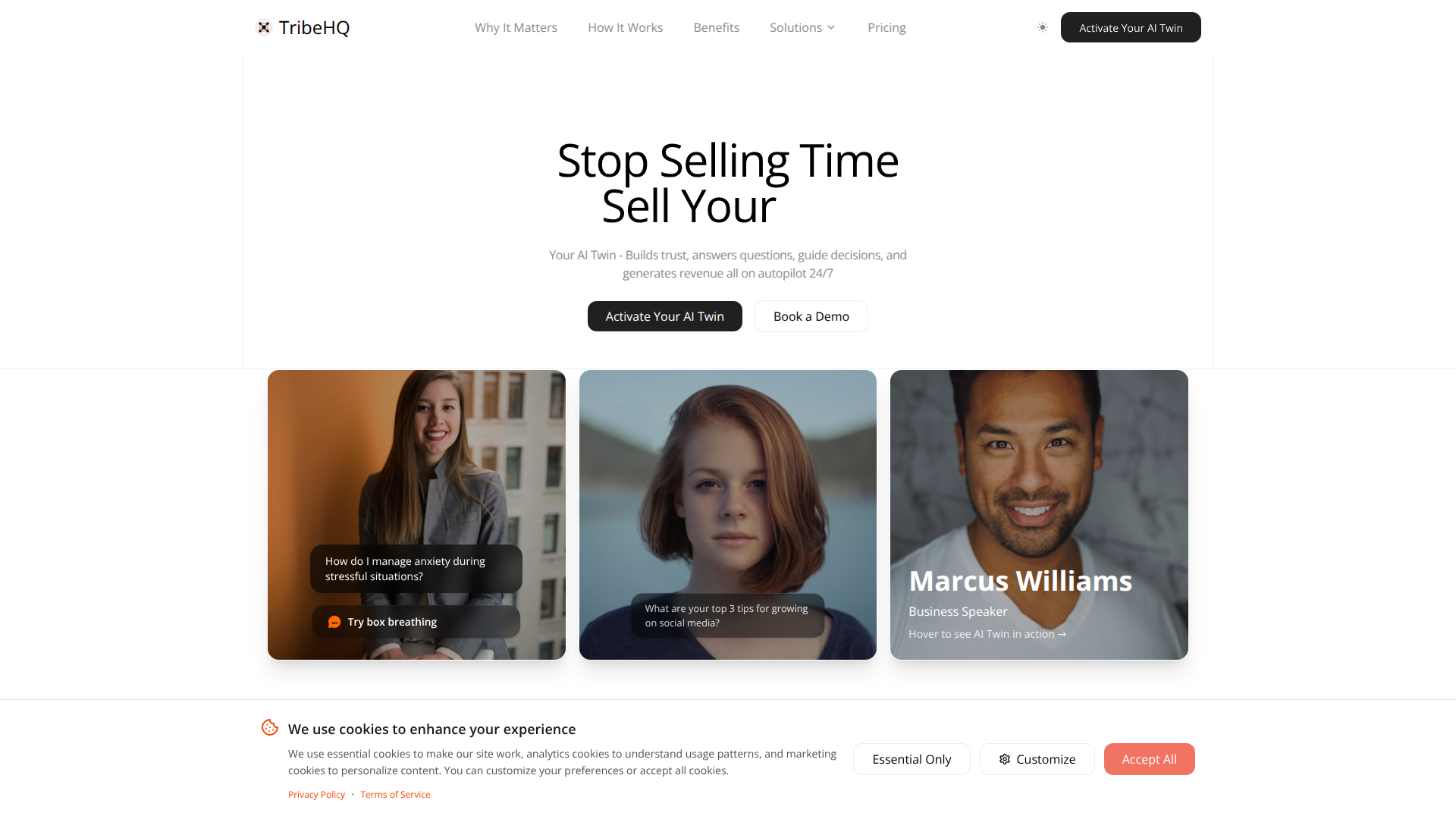Open the Benefits nav link
Screen dimensions: 1456x819
point(716,27)
